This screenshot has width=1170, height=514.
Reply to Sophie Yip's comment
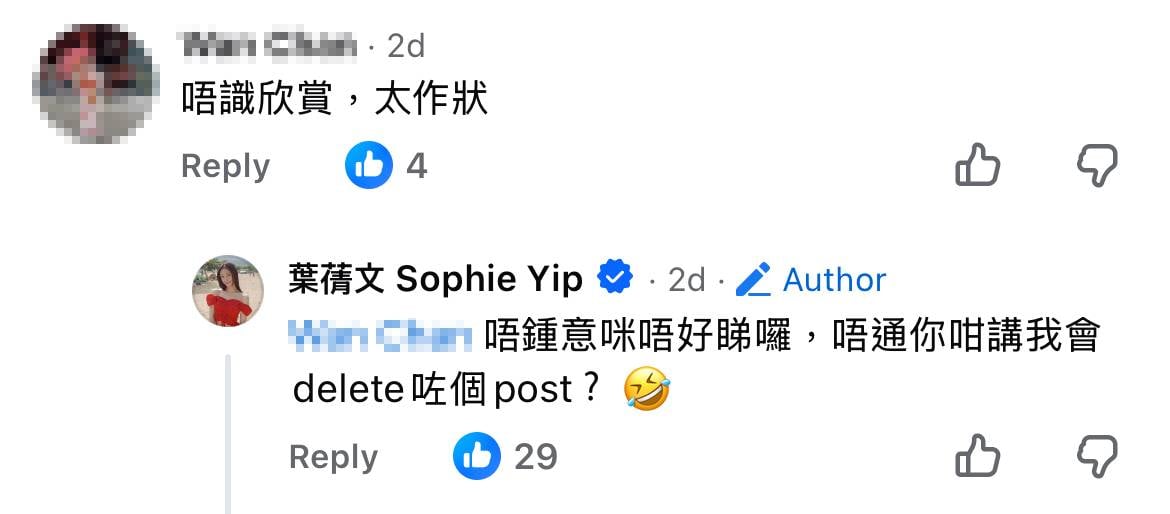pos(334,457)
